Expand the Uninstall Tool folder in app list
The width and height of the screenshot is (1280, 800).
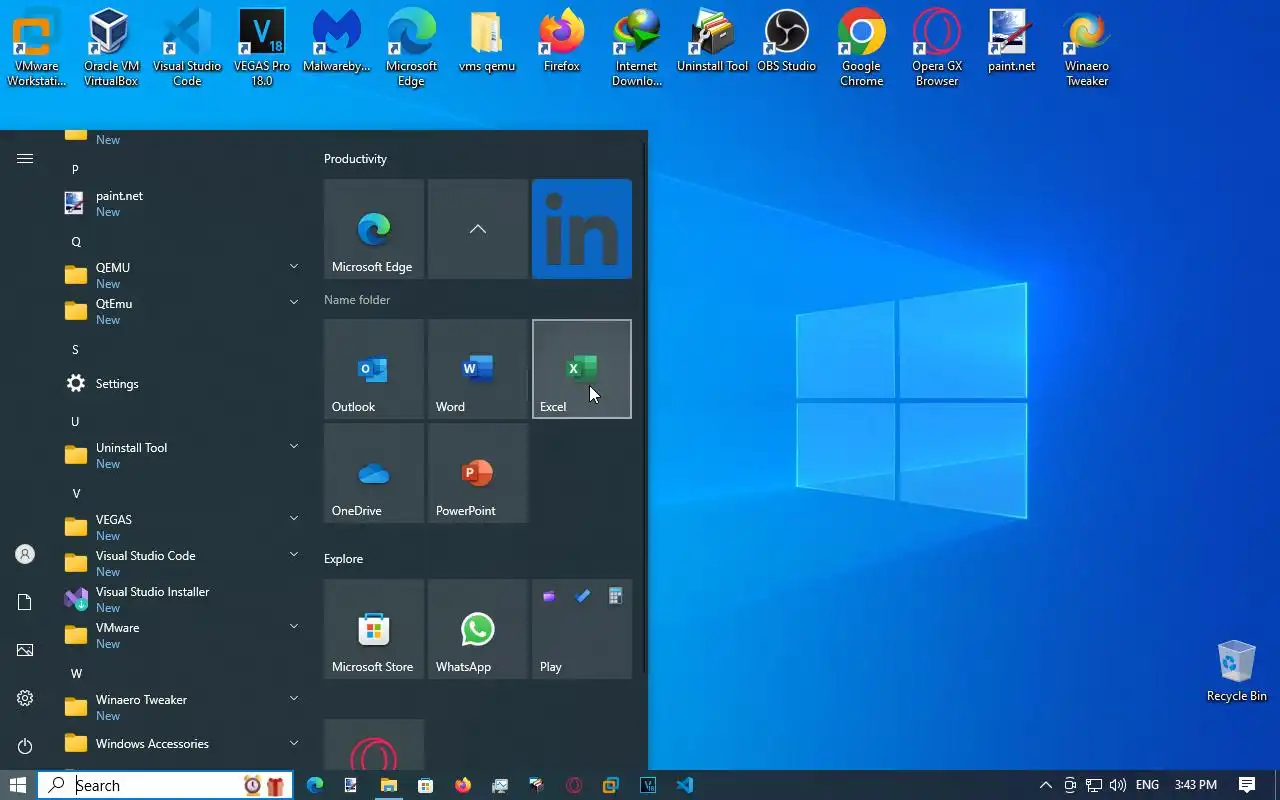294,446
